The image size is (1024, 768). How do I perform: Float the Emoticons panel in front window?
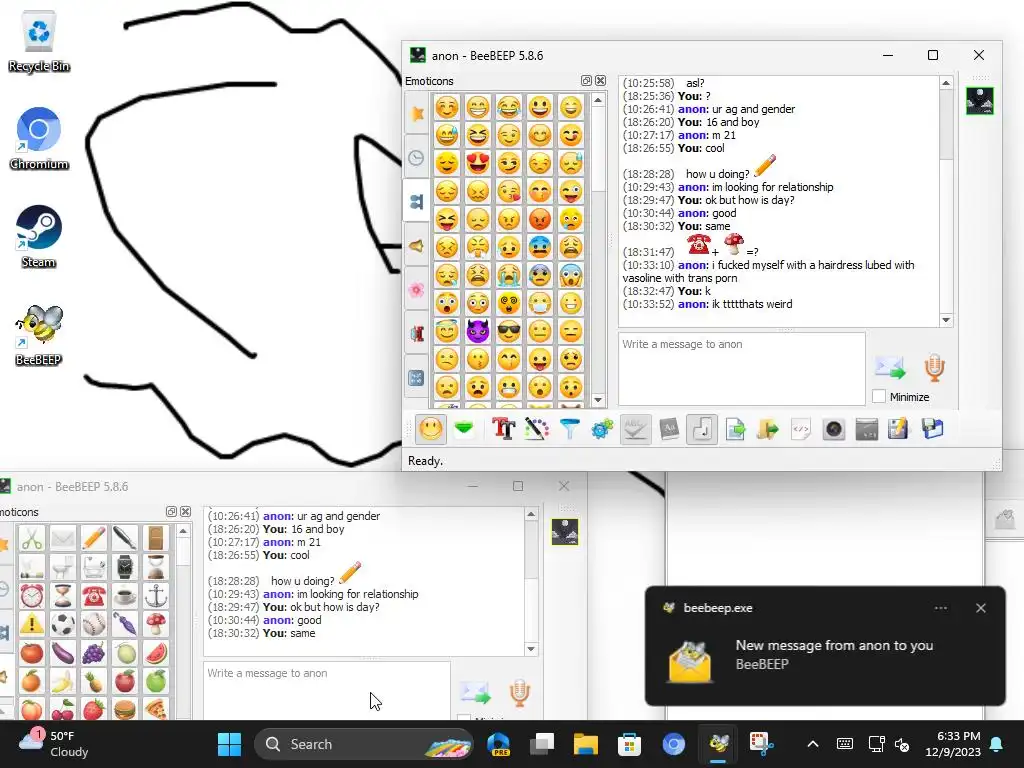tap(586, 80)
